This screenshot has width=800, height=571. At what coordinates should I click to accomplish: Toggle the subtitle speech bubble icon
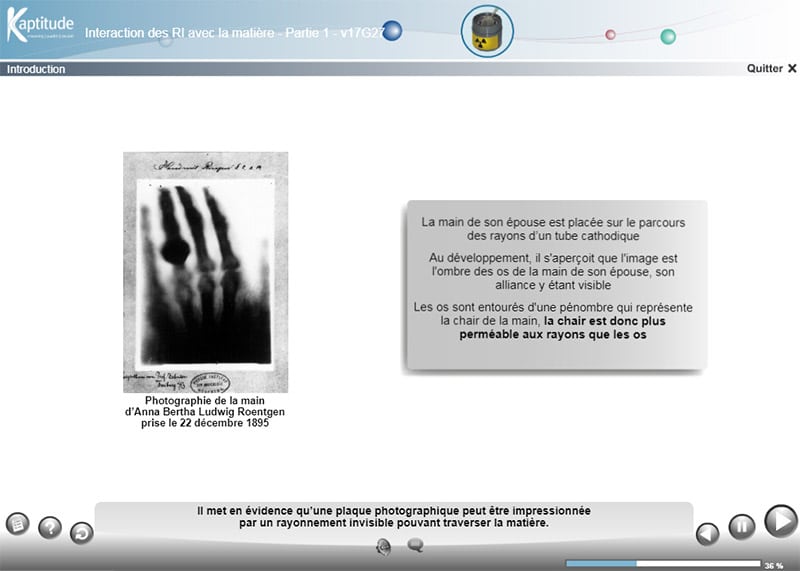415,545
